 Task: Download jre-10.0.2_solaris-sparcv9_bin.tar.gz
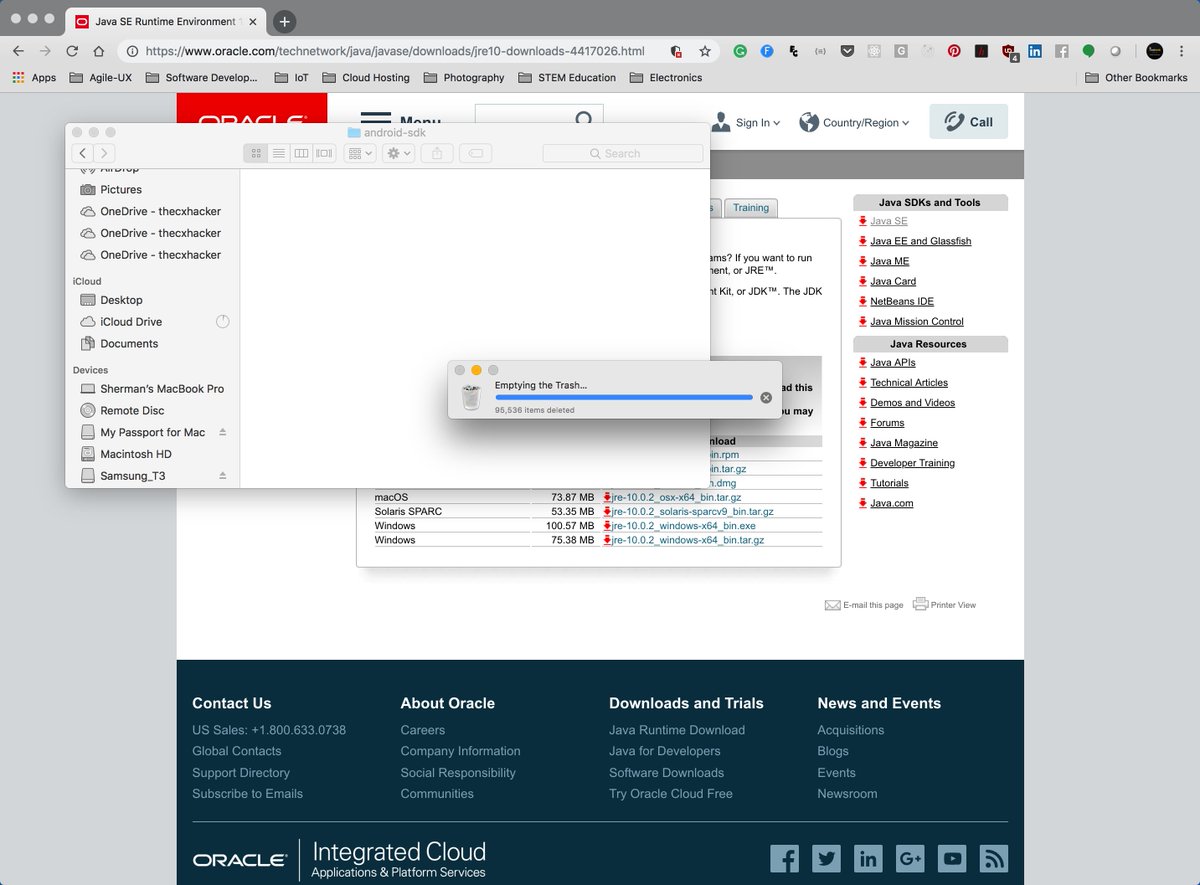coord(692,511)
